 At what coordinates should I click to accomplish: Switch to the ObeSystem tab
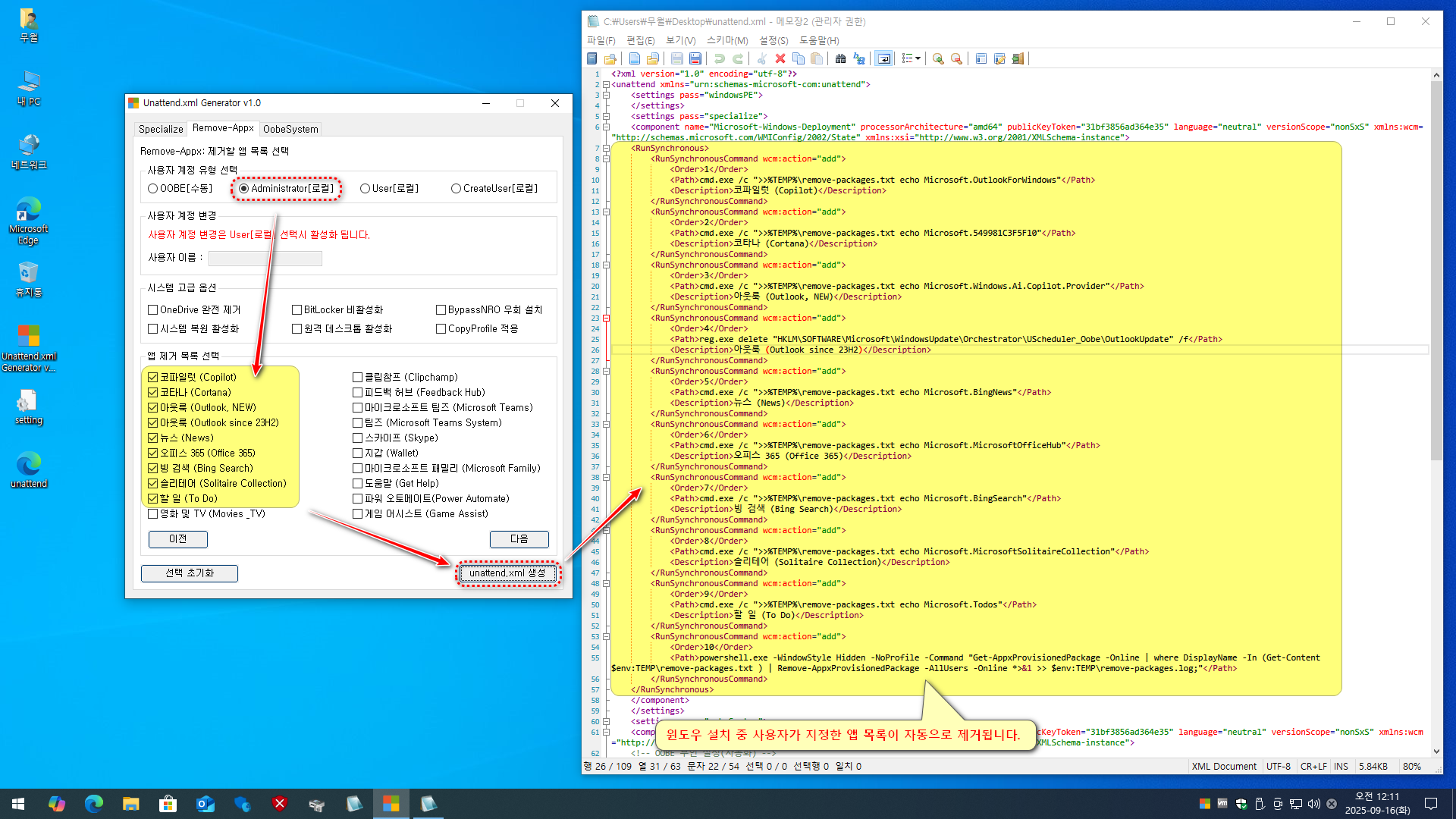tap(290, 129)
